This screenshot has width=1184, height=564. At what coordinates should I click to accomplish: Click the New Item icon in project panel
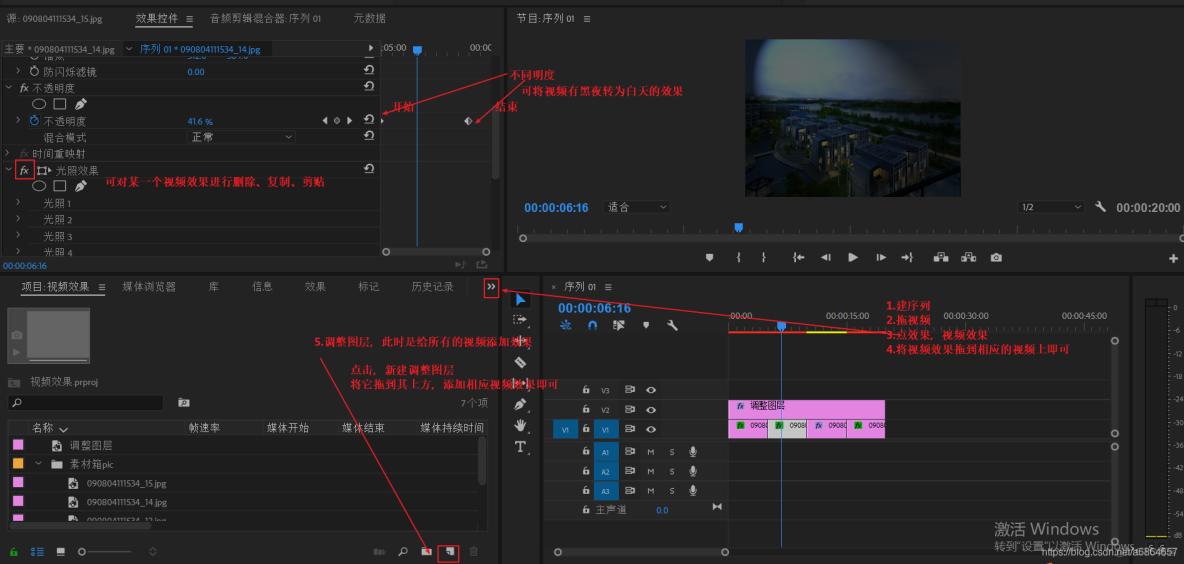(x=449, y=552)
